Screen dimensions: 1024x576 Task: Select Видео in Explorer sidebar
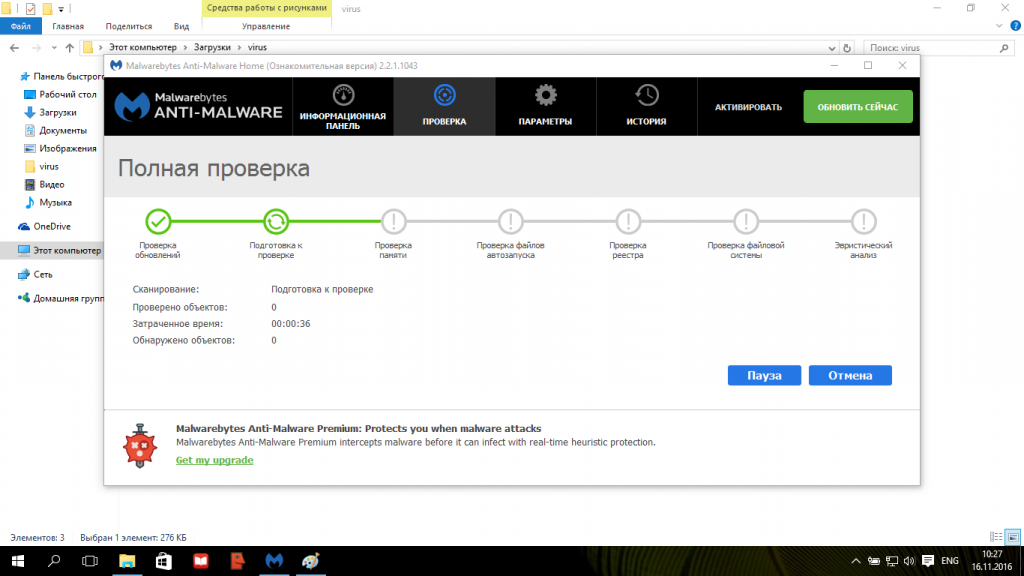(44, 184)
